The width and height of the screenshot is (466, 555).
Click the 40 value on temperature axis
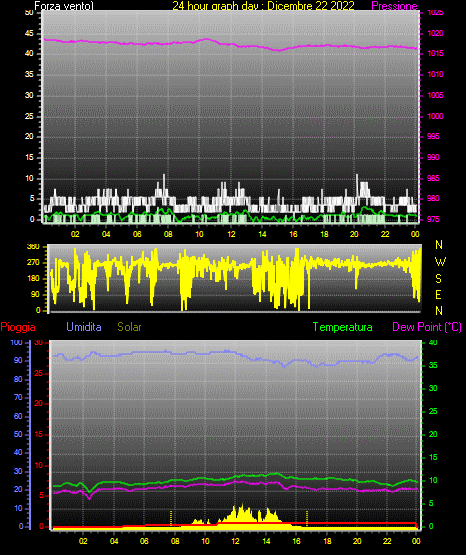[433, 342]
